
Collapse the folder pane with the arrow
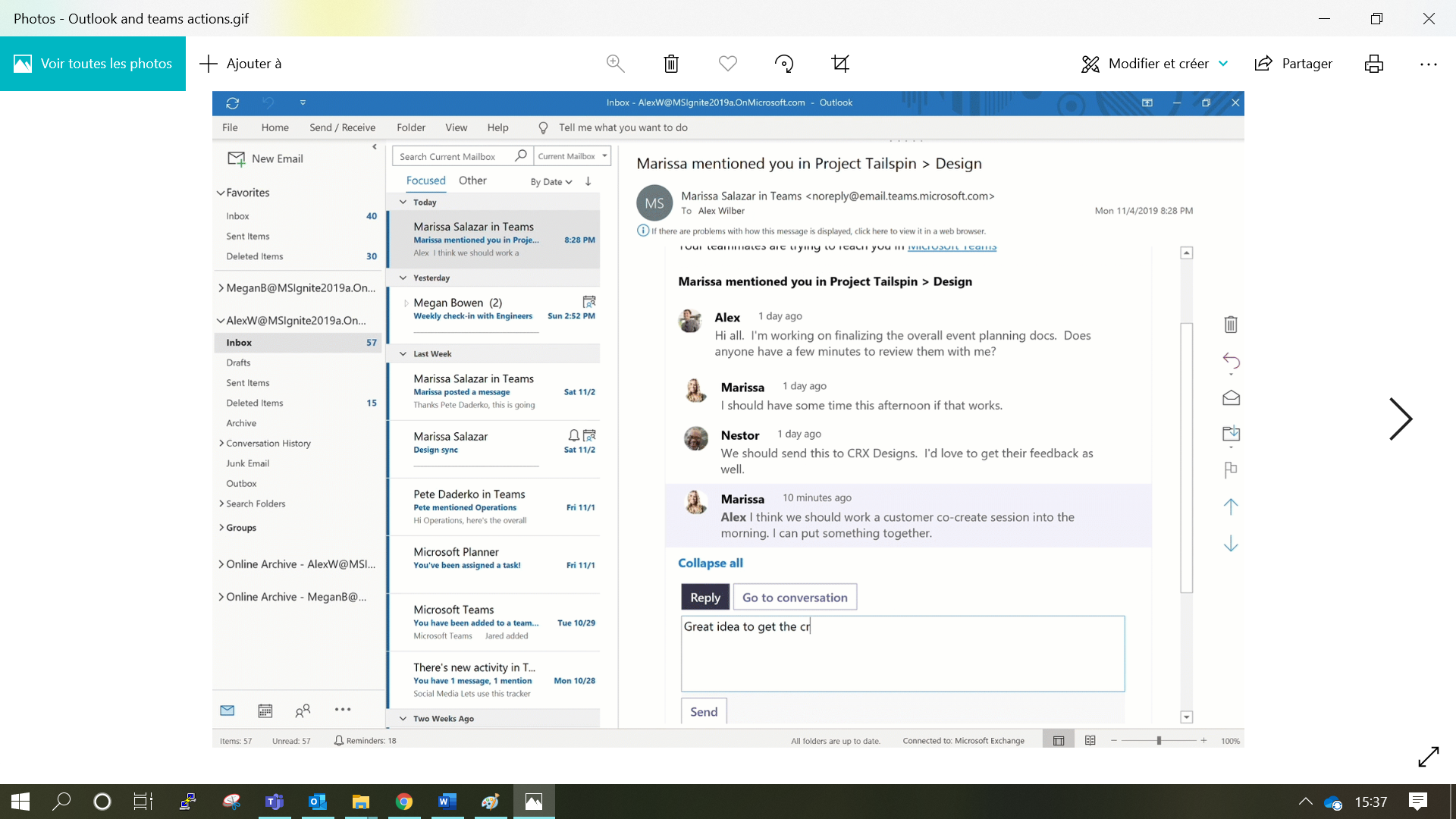[375, 147]
